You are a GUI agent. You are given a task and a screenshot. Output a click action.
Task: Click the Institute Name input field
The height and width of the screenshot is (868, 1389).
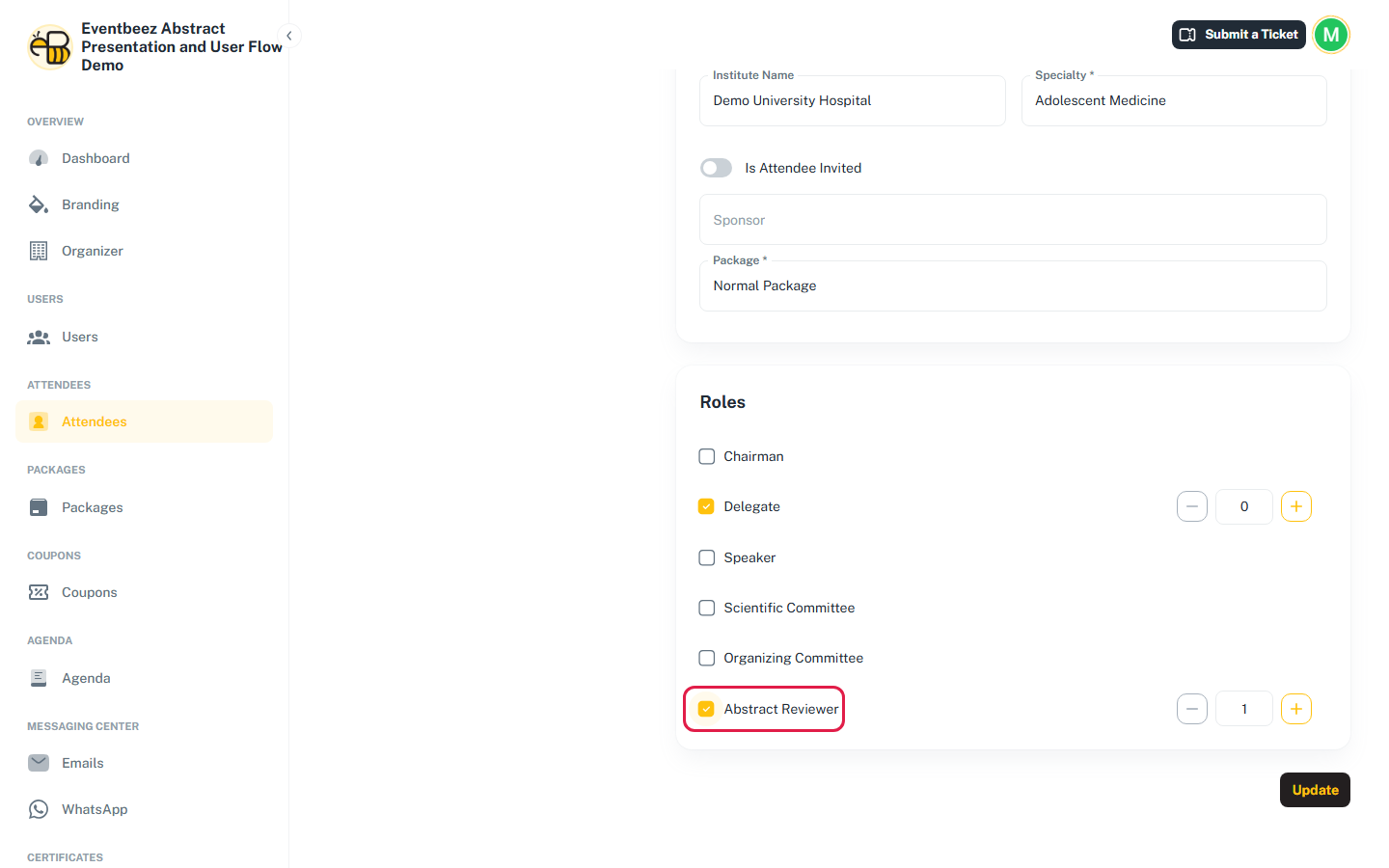[x=853, y=100]
